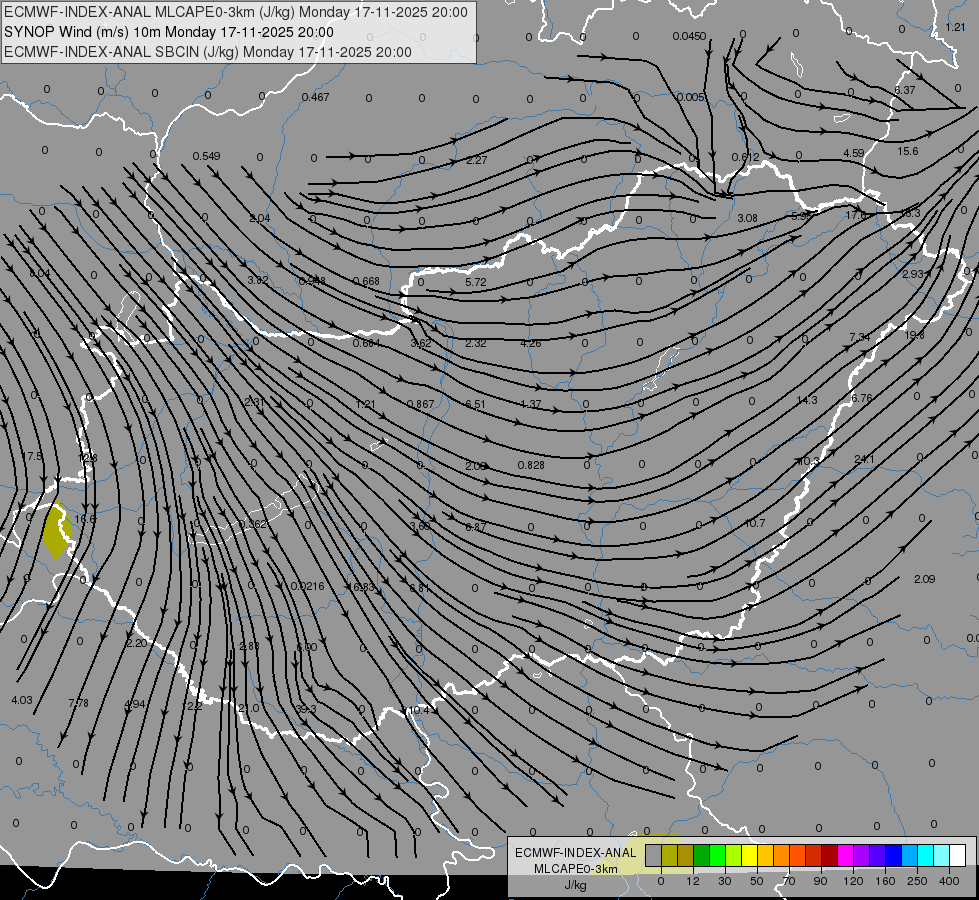Click the purple swatch after 120
This screenshot has height=900, width=979.
click(x=862, y=855)
